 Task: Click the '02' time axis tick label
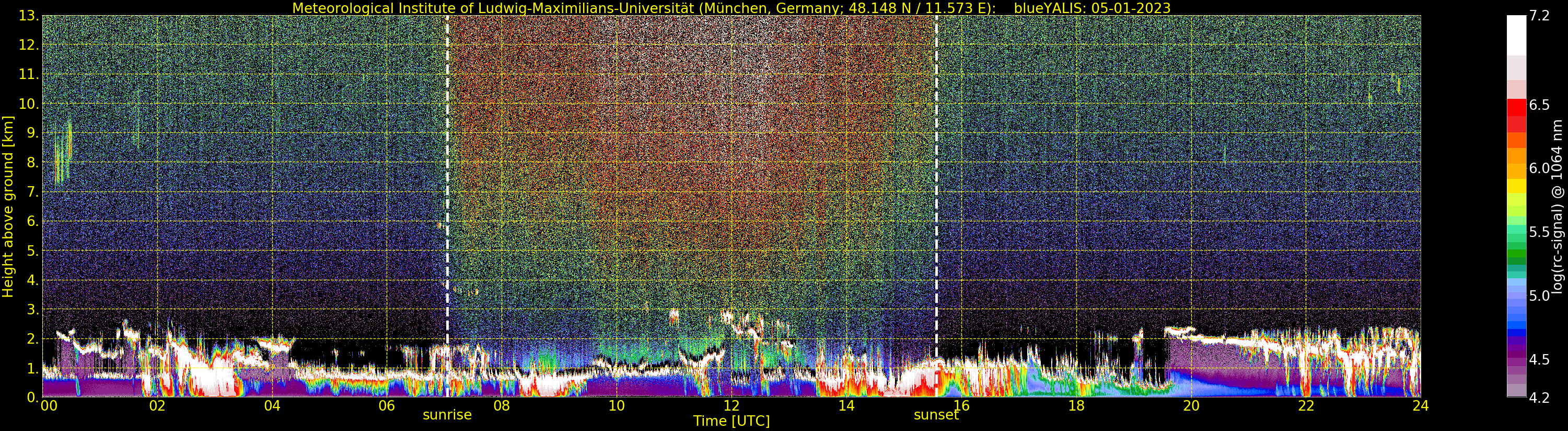[157, 406]
